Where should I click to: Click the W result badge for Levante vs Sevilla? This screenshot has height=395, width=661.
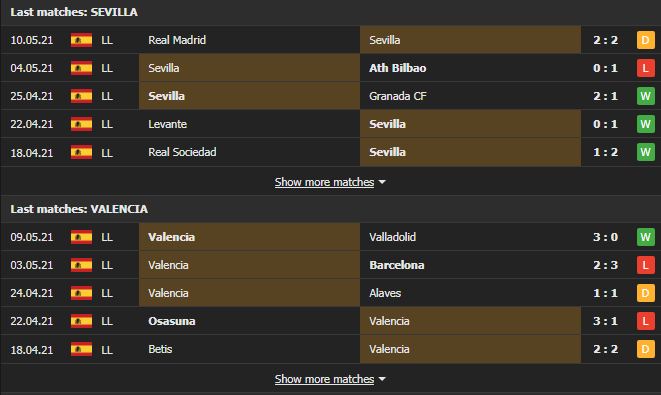point(645,124)
